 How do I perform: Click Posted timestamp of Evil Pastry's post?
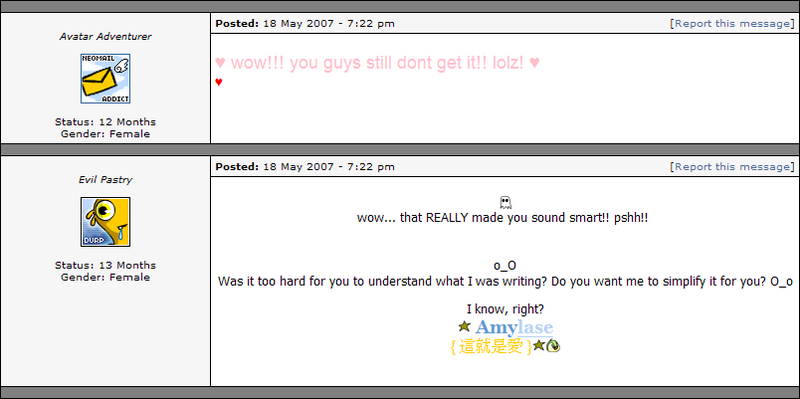(305, 167)
